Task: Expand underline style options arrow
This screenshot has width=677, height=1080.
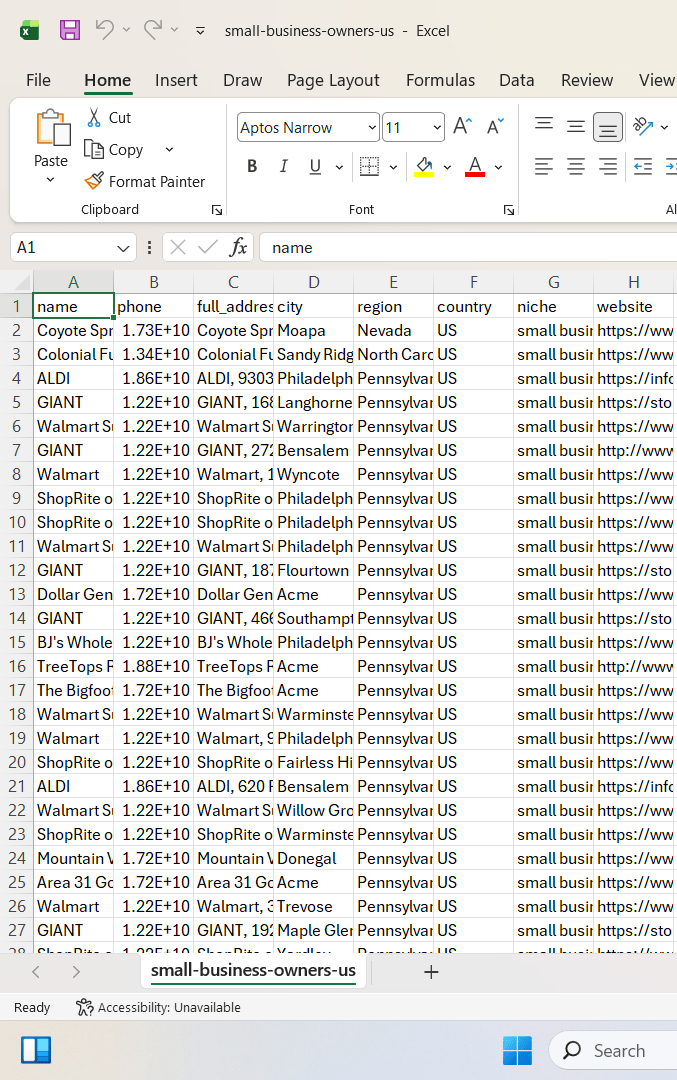Action: click(340, 167)
